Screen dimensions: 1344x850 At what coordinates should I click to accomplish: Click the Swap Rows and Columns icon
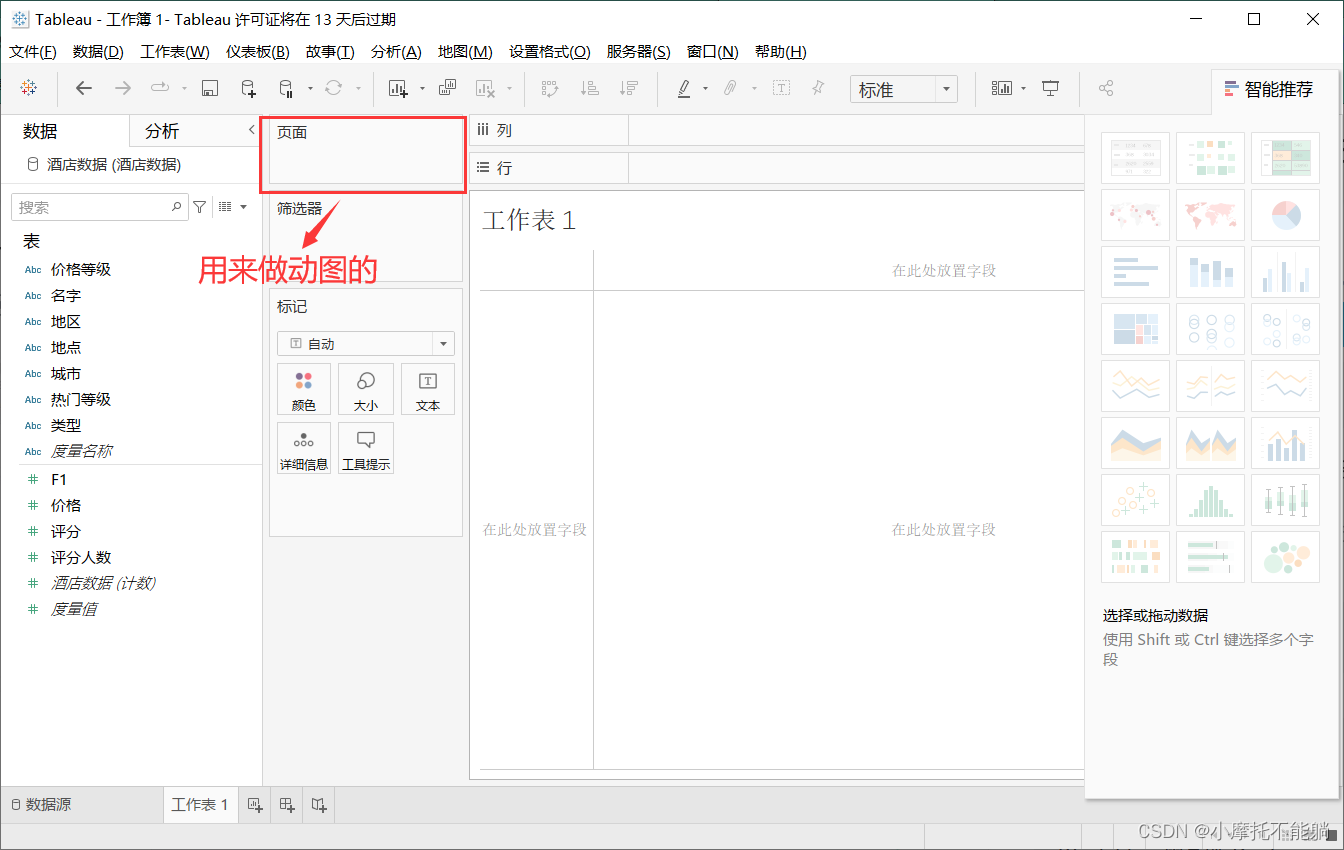[x=550, y=88]
